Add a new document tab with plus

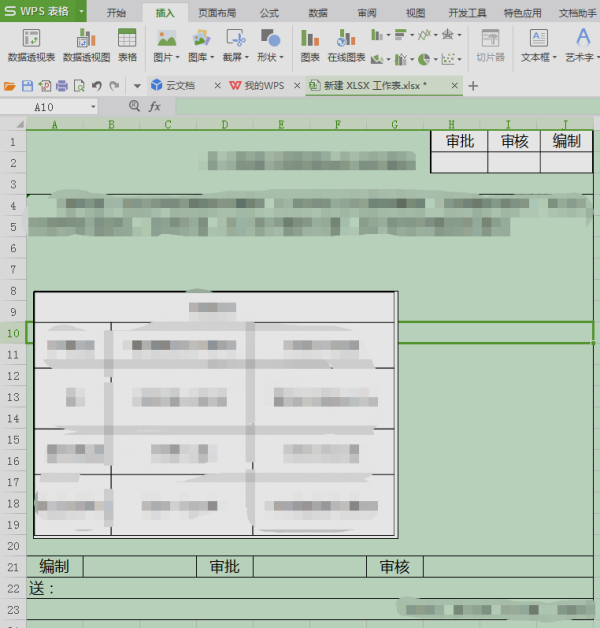(x=473, y=86)
